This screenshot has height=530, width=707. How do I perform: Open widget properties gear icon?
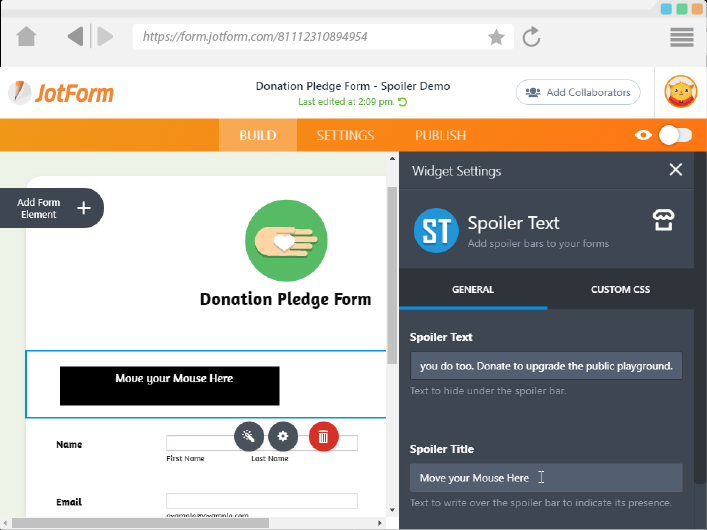coord(283,436)
